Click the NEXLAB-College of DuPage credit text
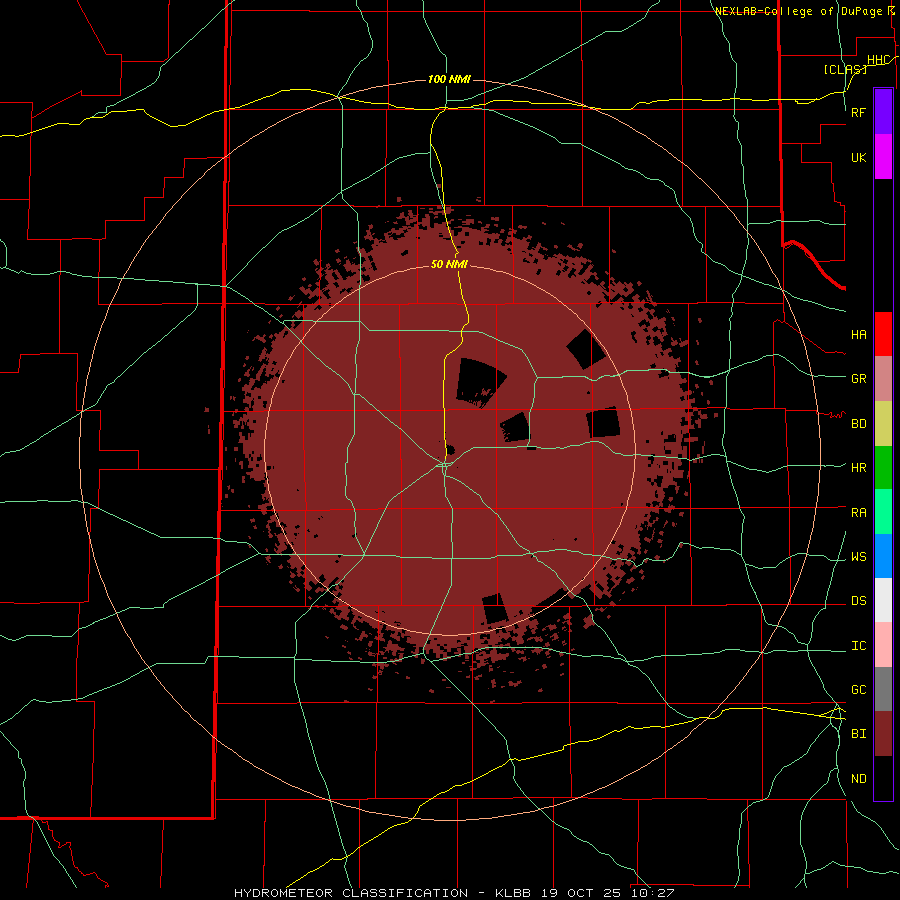The image size is (900, 900). 798,11
